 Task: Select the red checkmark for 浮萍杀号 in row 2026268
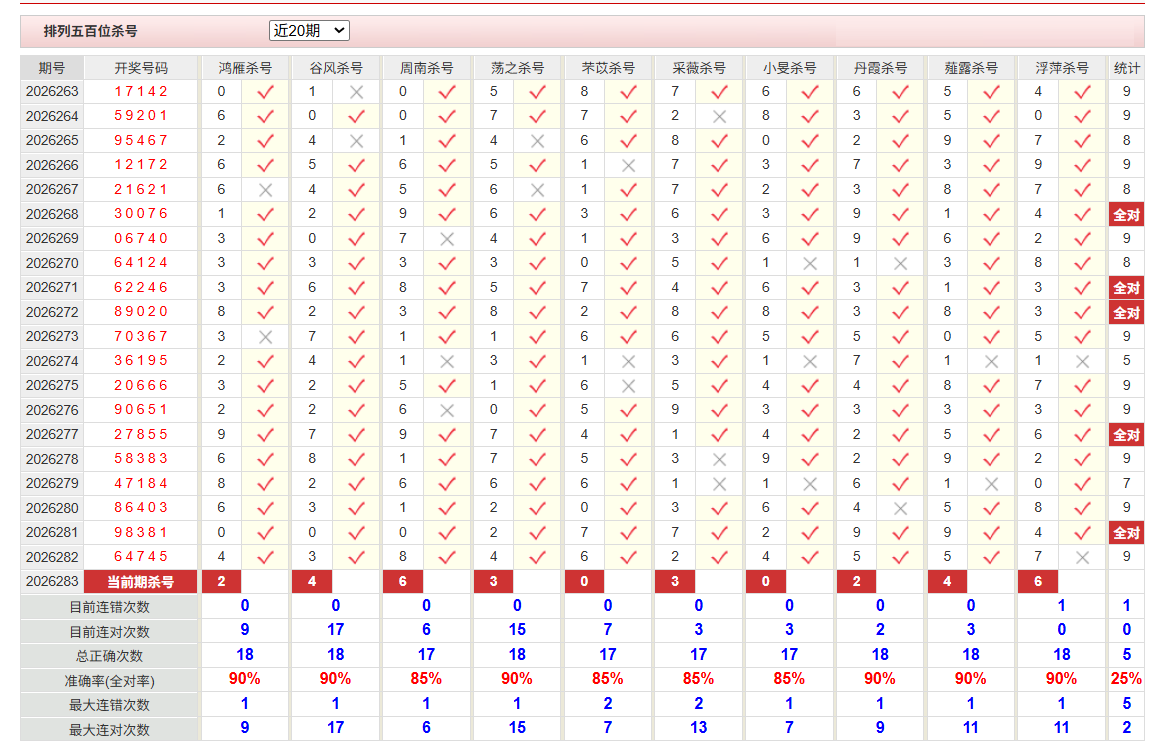tap(1082, 215)
